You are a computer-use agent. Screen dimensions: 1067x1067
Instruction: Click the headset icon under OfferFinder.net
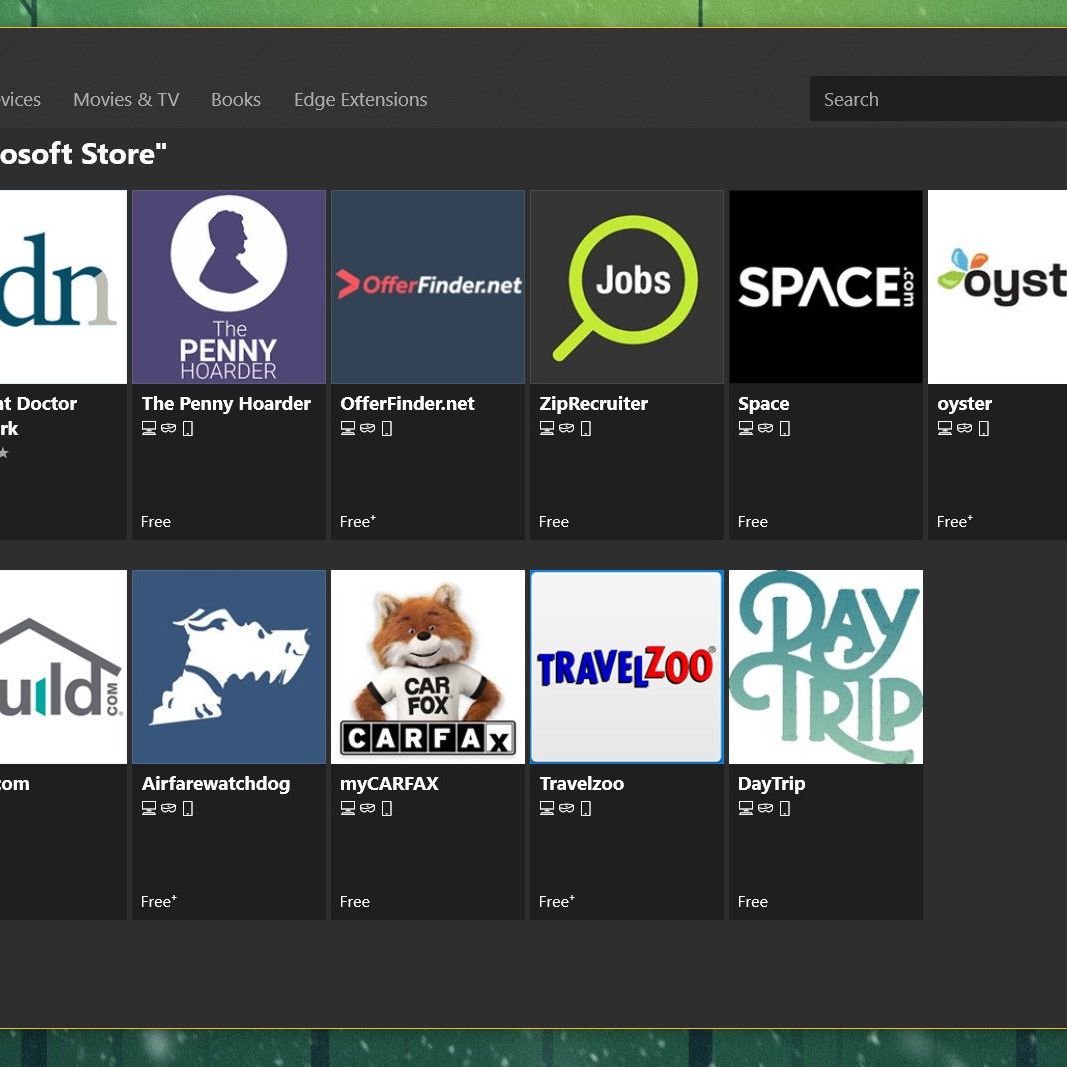tap(367, 428)
